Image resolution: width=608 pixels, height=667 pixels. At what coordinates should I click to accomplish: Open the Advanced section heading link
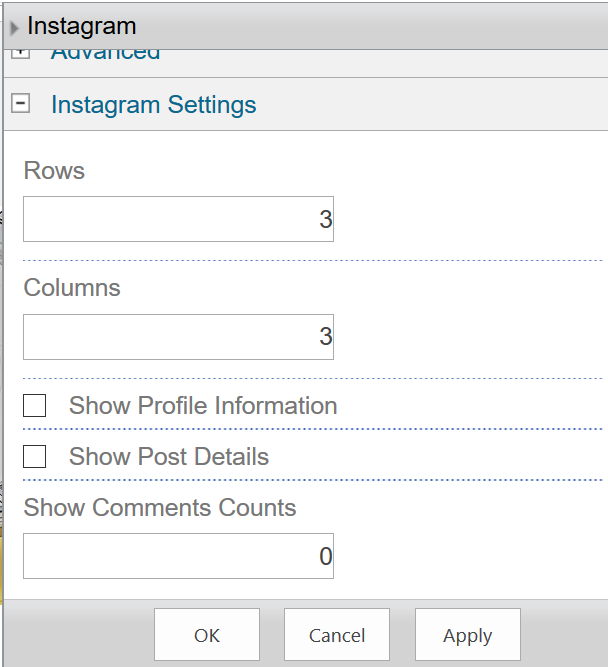point(105,53)
